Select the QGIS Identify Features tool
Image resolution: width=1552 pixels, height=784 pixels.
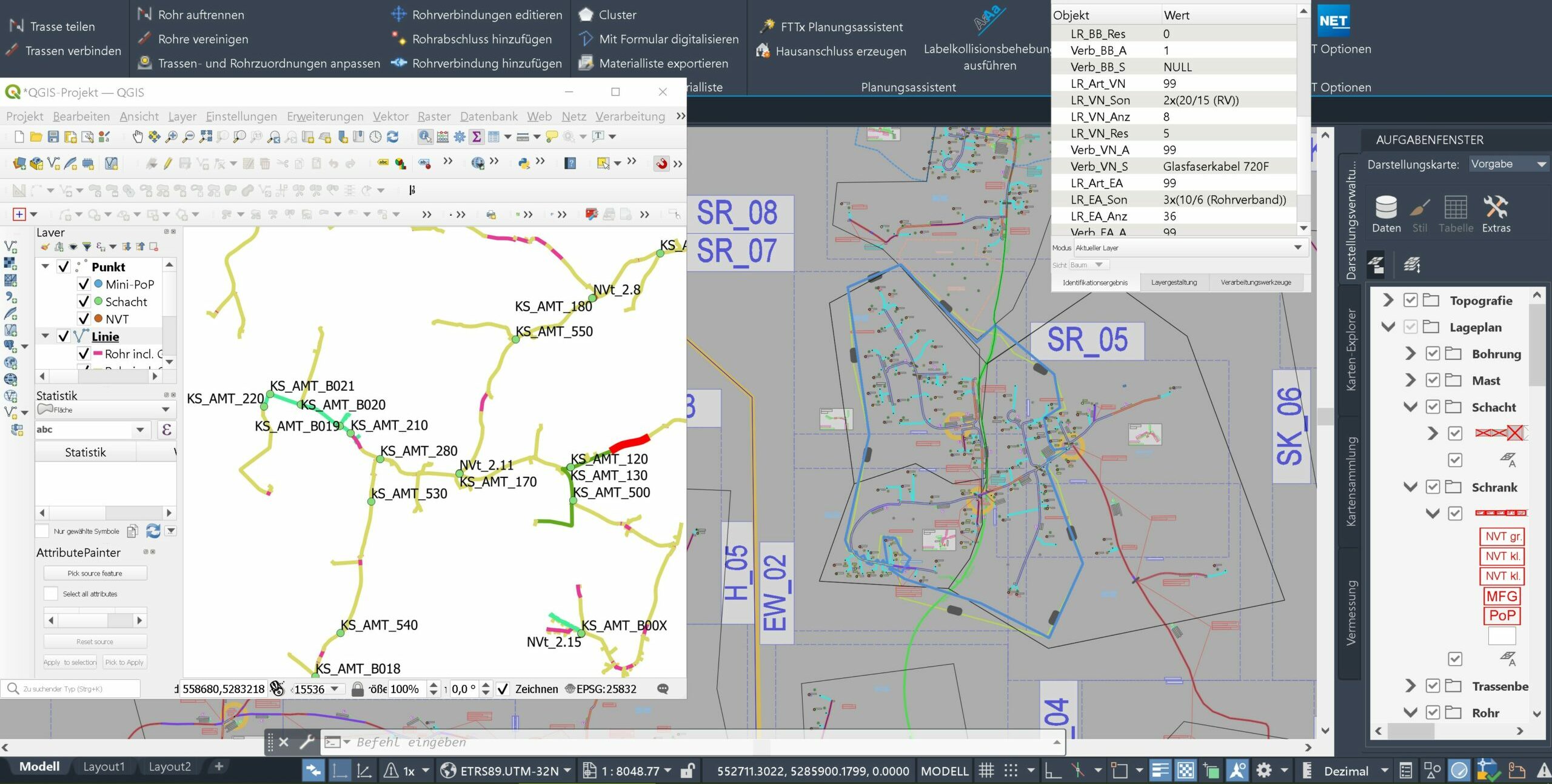pos(426,137)
